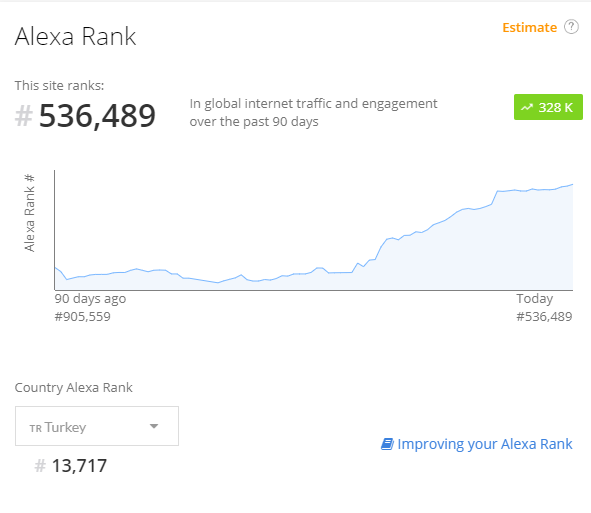Screen dimensions: 591x513
Task: Click the orange Estimate label
Action: 530,28
